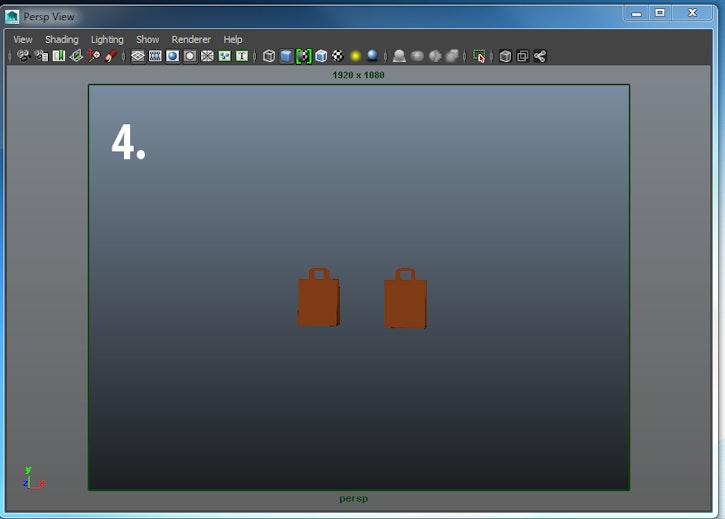
Task: Toggle the Resolution Gate overlay
Action: (x=172, y=56)
